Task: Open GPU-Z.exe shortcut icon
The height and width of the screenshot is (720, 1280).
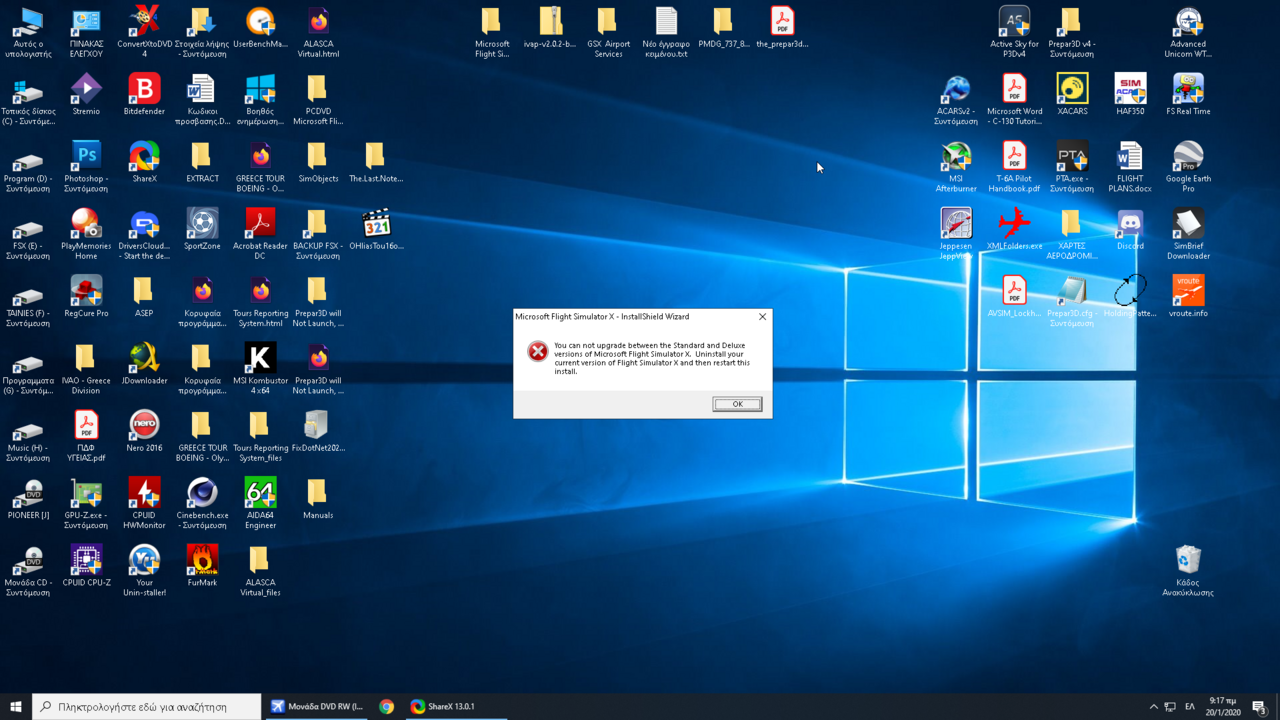Action: point(86,502)
